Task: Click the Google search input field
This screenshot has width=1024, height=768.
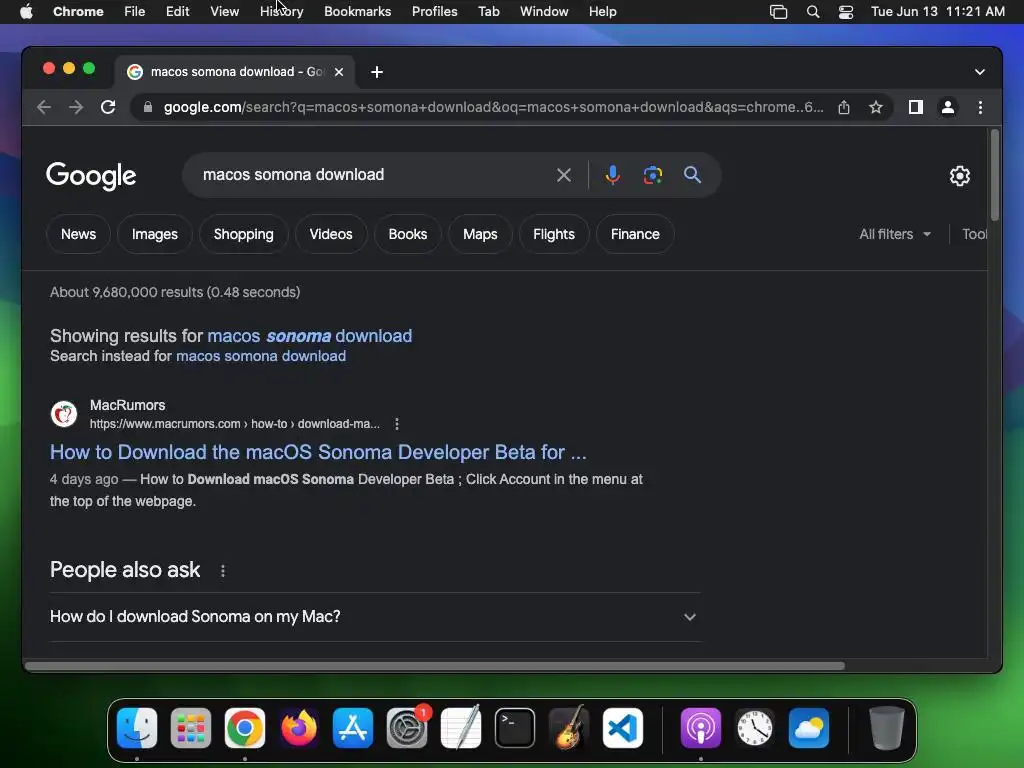Action: 372,175
